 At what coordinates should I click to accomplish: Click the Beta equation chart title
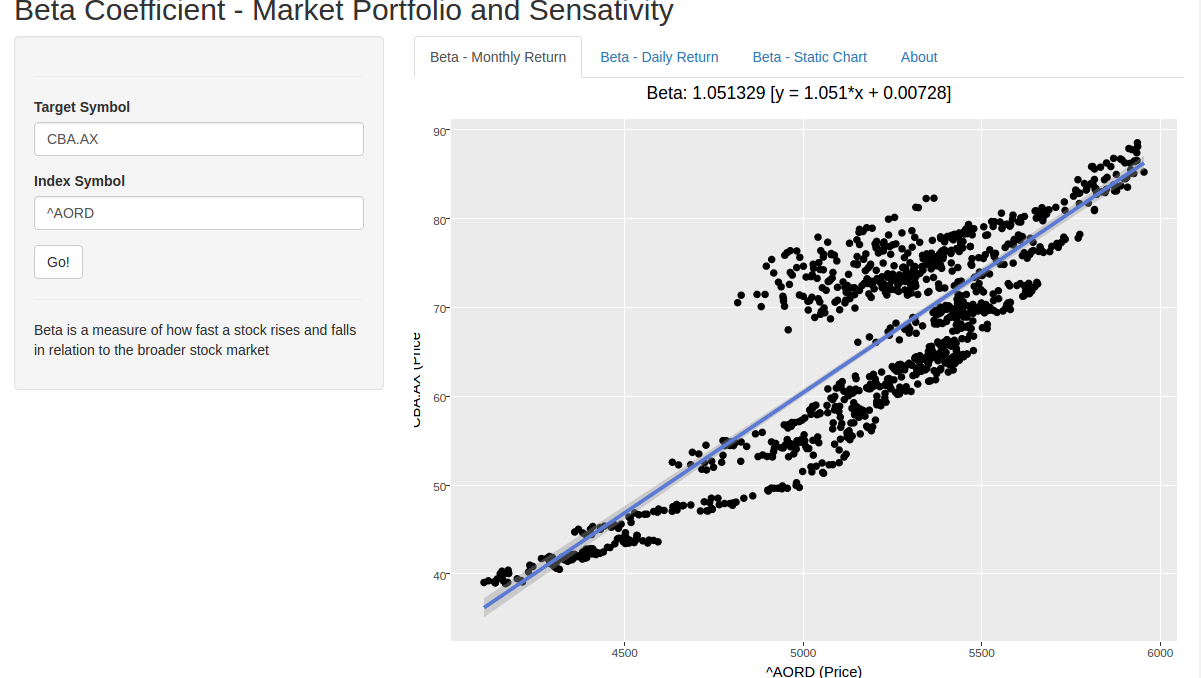[798, 93]
